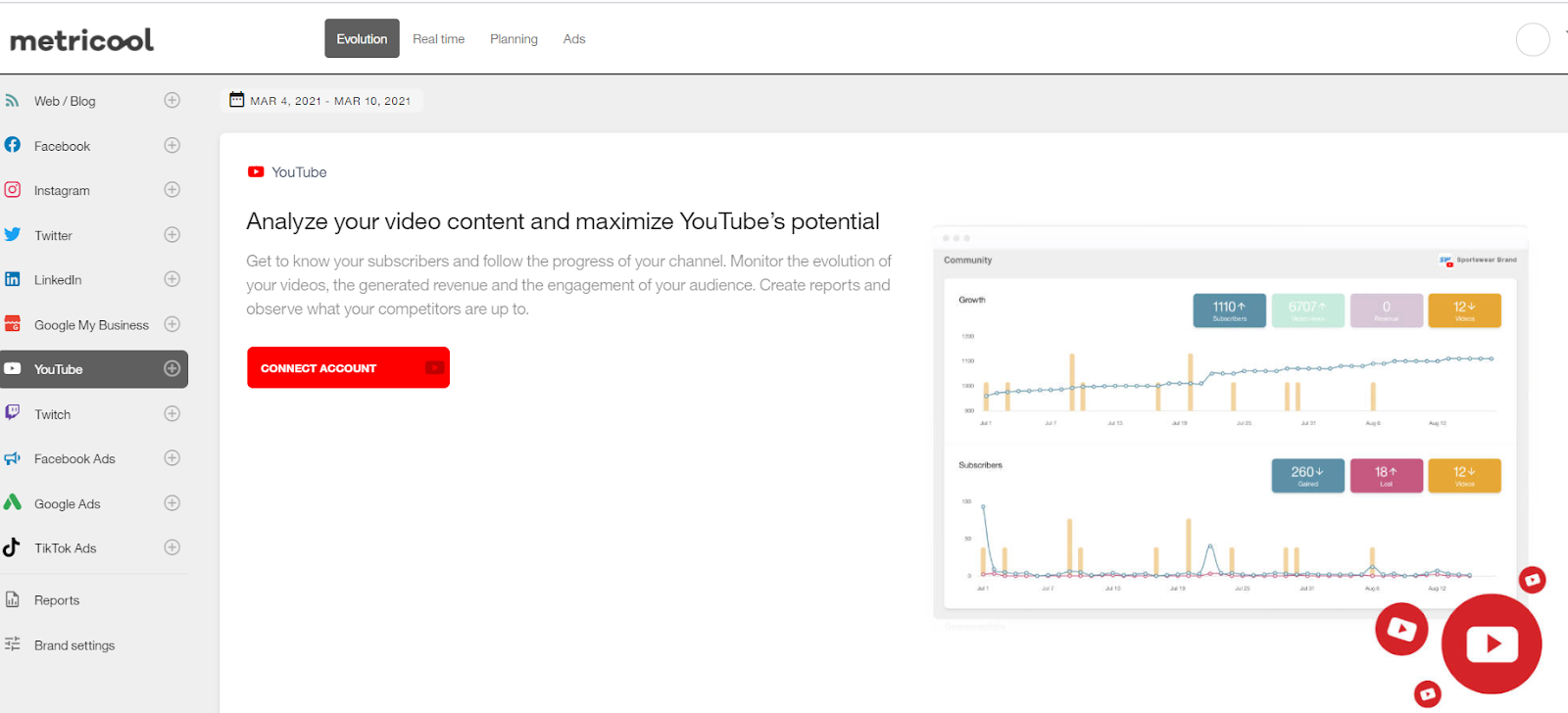
Task: Click the Facebook logo icon
Action: click(x=12, y=145)
